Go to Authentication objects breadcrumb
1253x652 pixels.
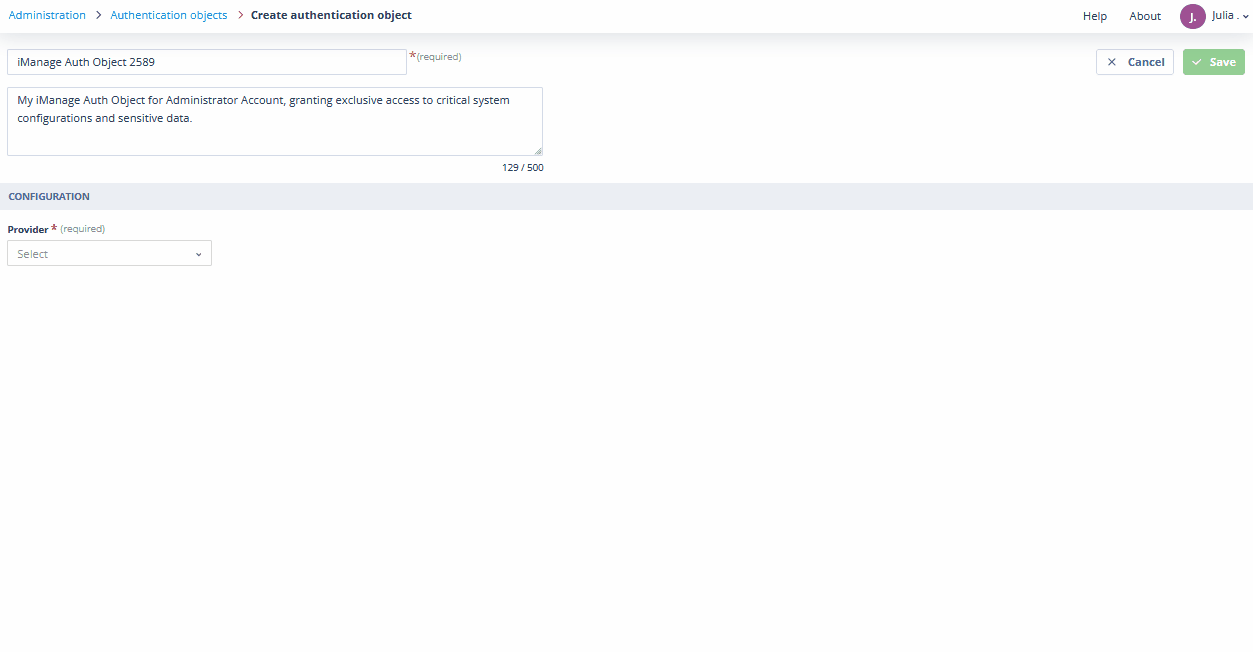(x=169, y=15)
